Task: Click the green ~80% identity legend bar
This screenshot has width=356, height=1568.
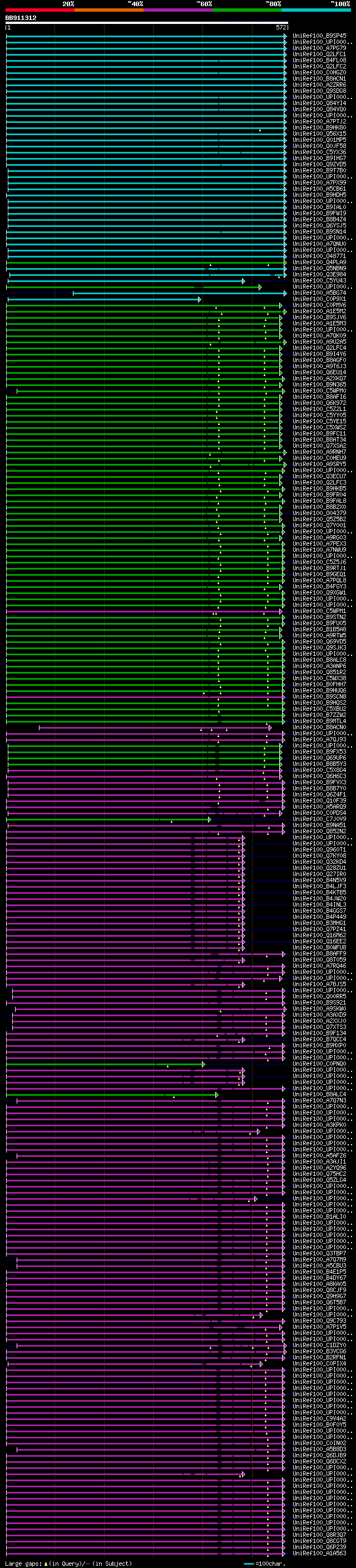Action: 247,10
